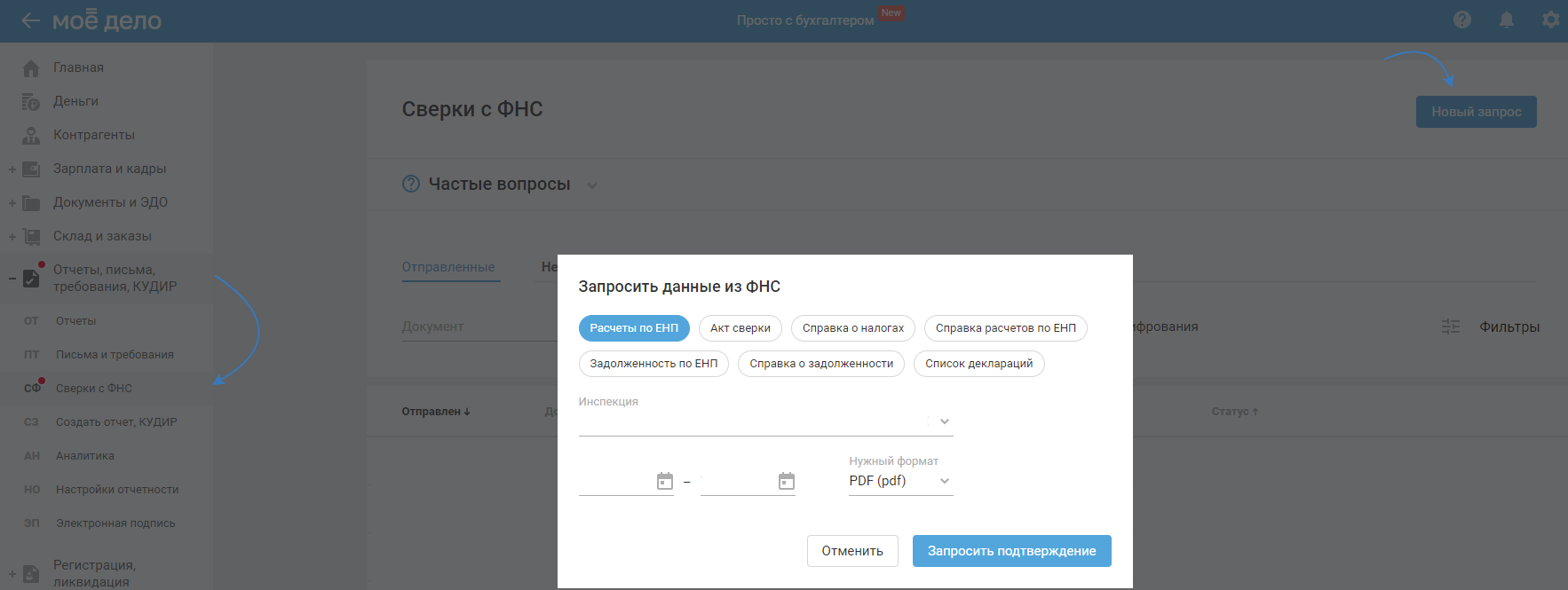
Task: Open the help question mark icon
Action: [1462, 20]
